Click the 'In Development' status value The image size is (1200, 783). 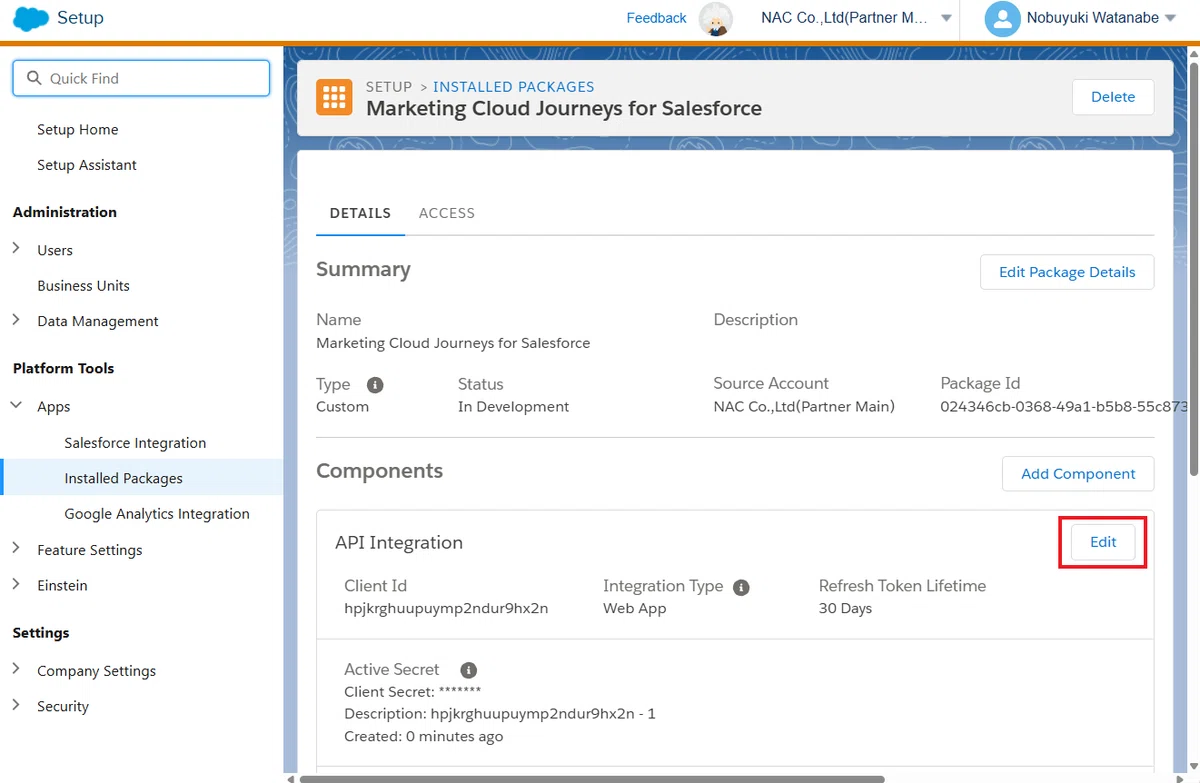tap(513, 407)
